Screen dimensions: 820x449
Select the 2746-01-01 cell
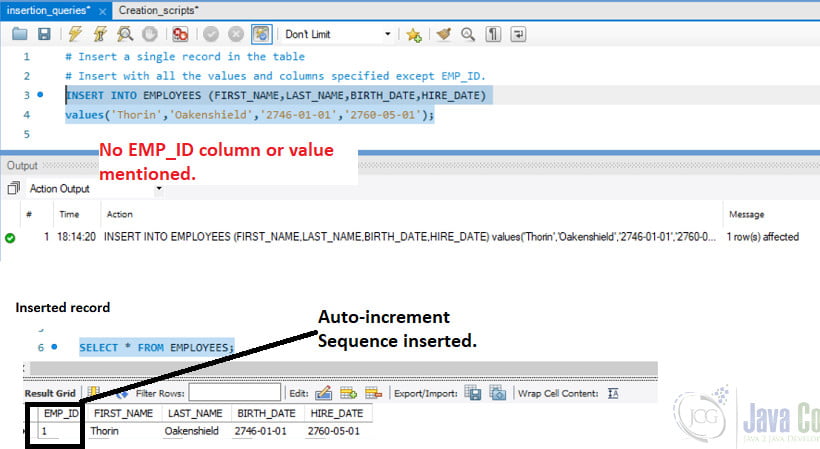[x=267, y=431]
